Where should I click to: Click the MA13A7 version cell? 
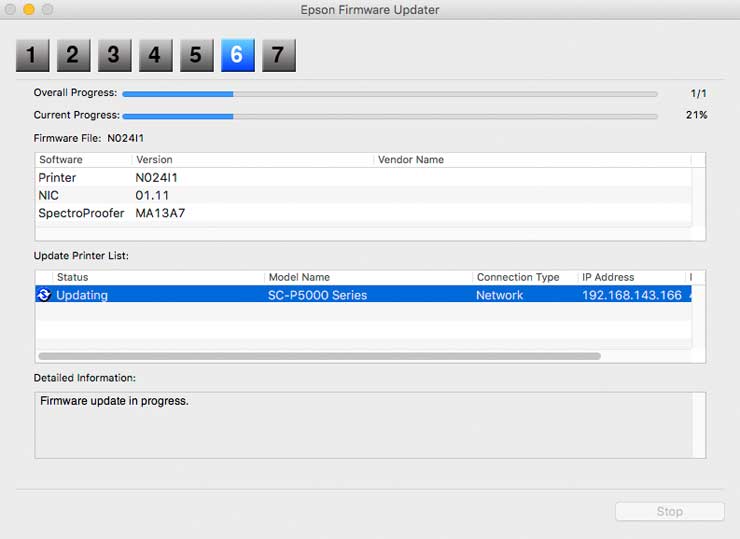(x=160, y=213)
